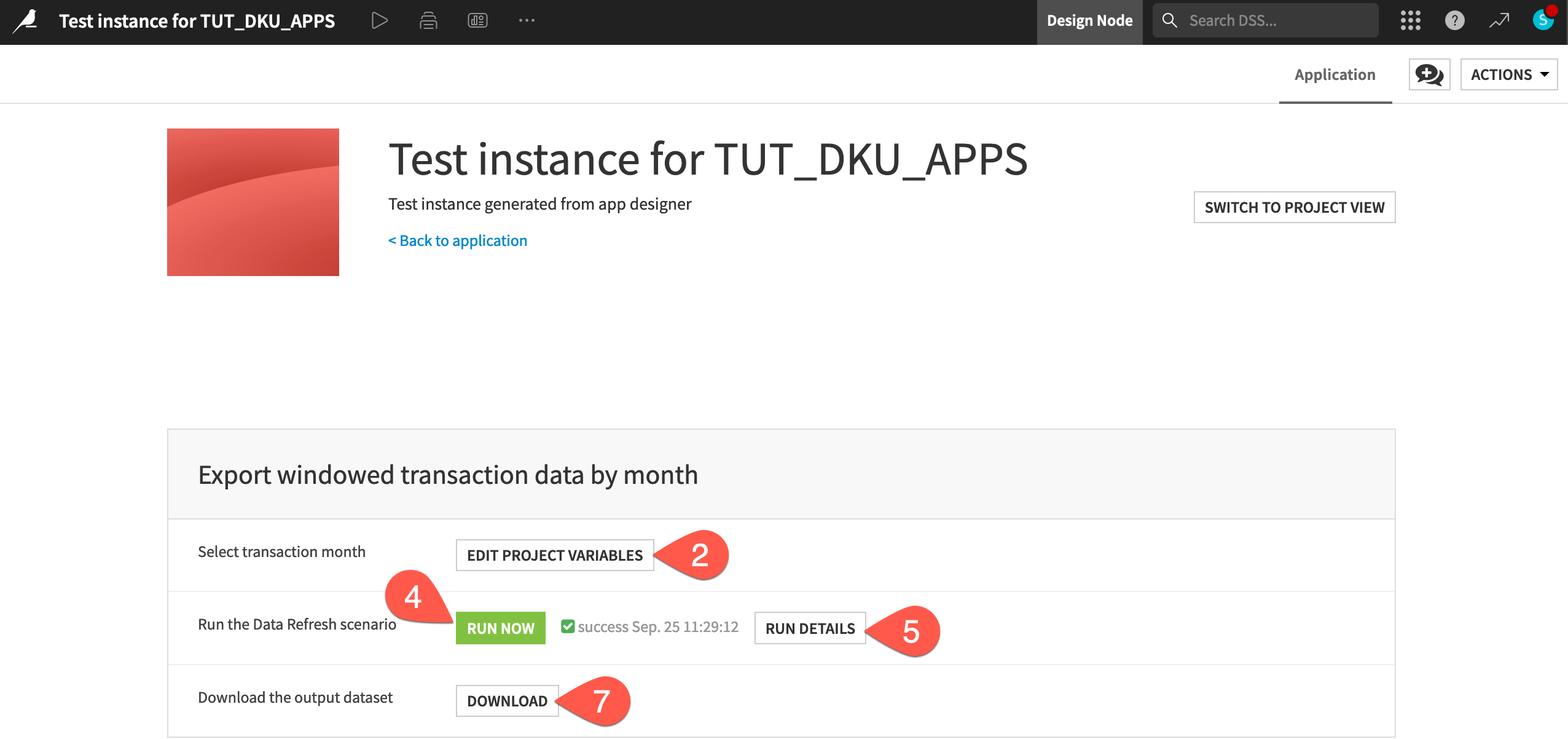Click the help question mark icon
The image size is (1568, 739).
click(1454, 20)
